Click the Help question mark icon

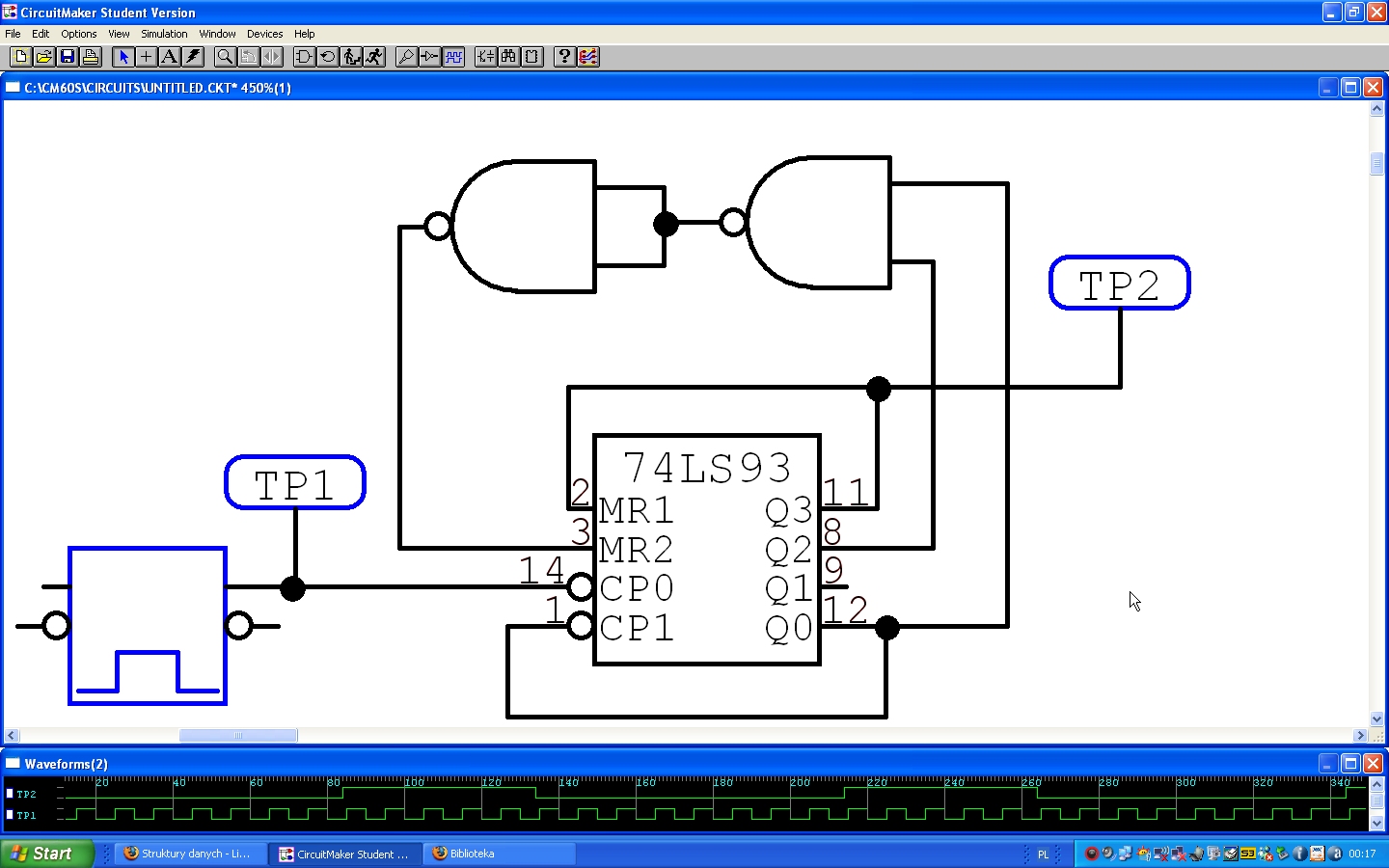(564, 57)
